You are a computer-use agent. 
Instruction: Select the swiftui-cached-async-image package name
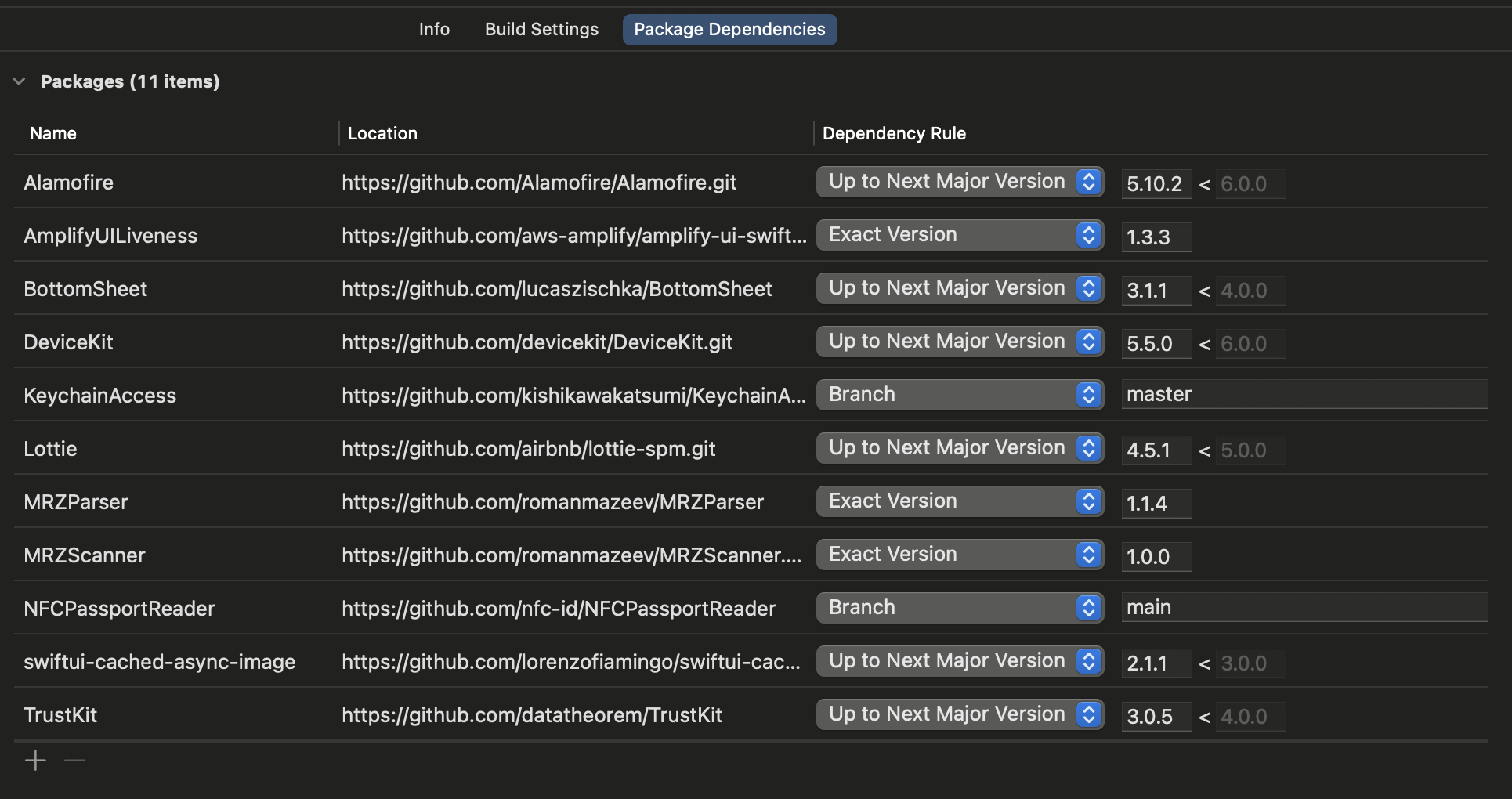[160, 662]
